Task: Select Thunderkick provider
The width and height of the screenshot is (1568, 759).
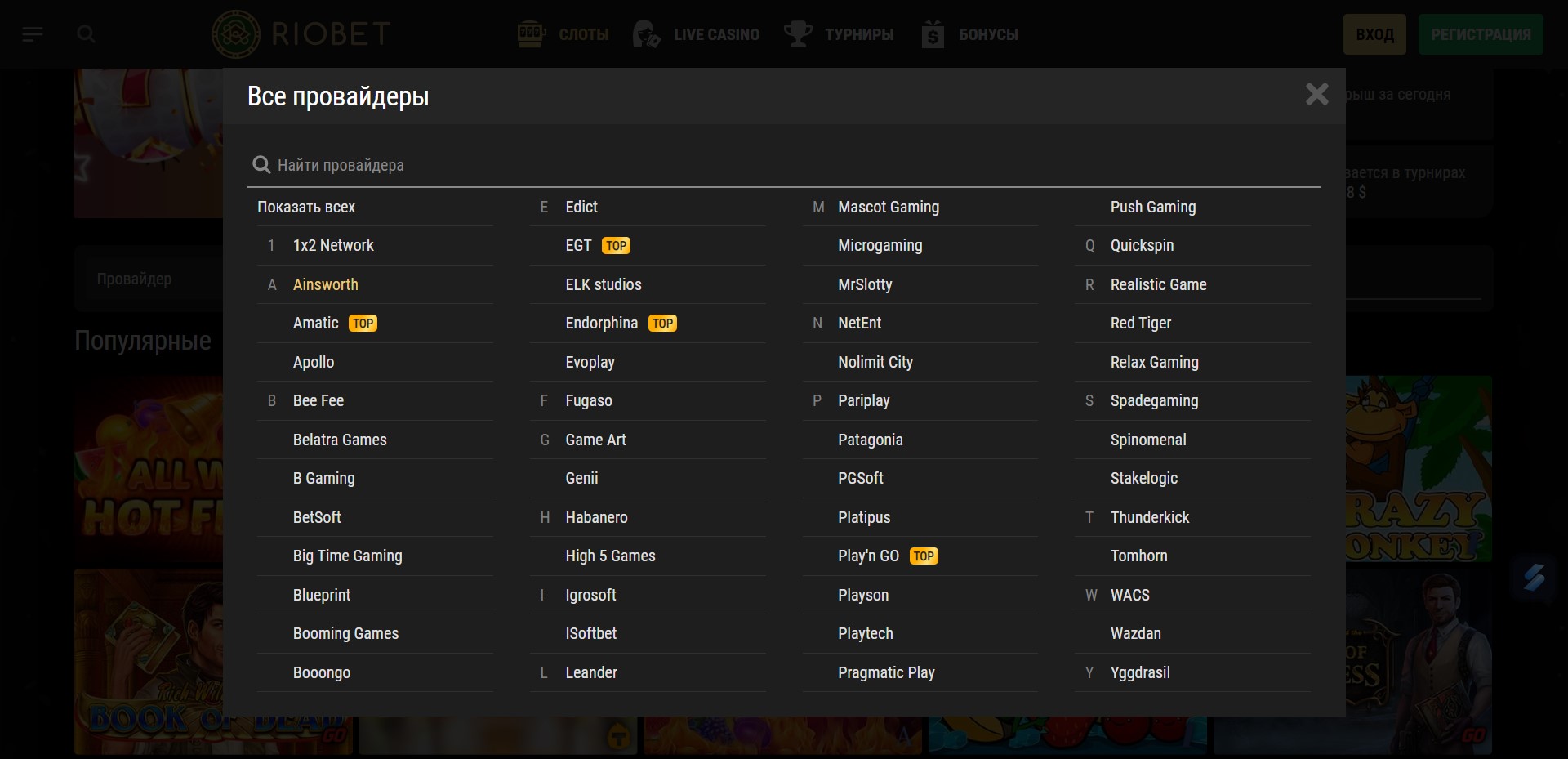Action: (x=1150, y=517)
